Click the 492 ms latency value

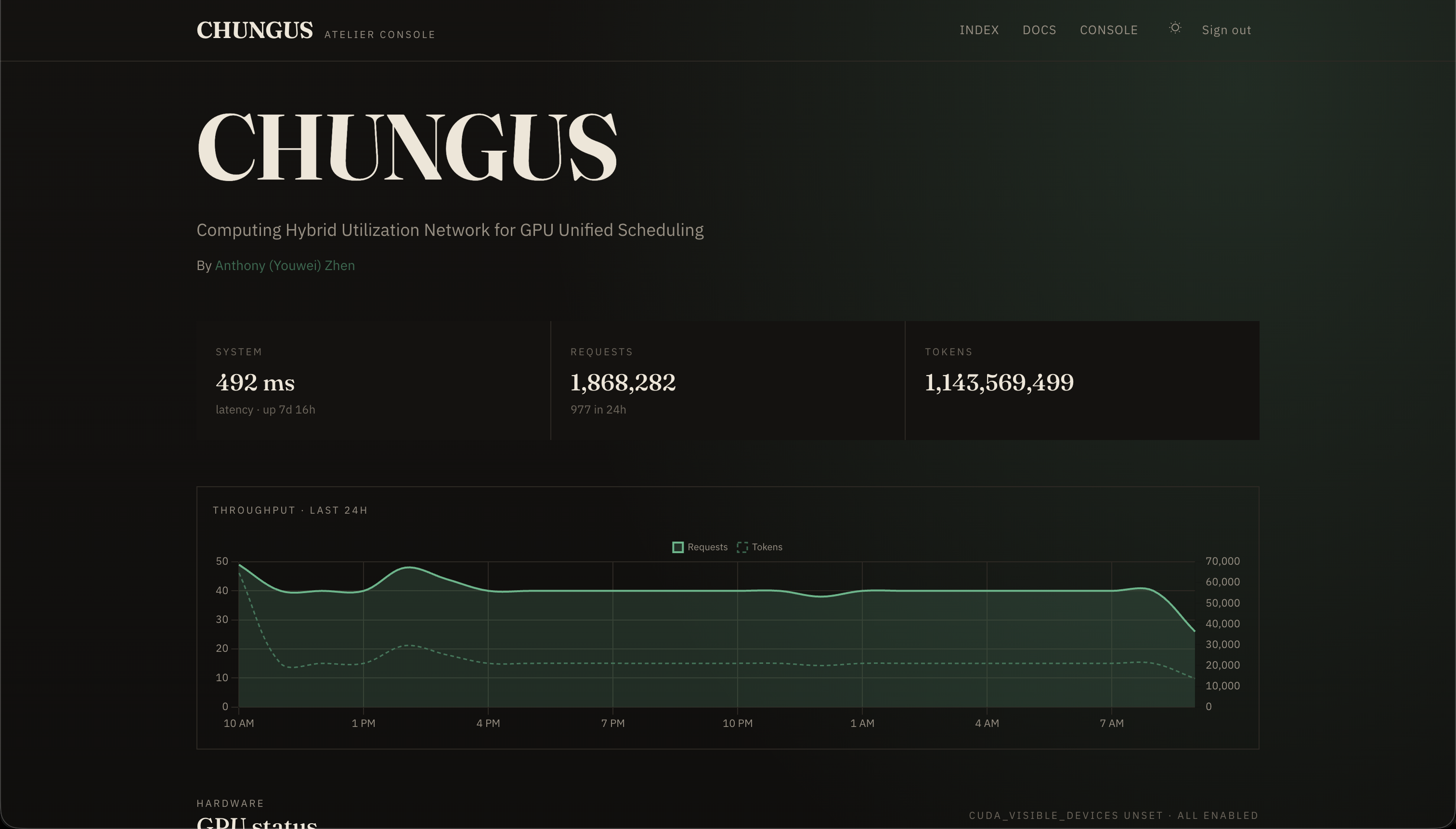coord(255,383)
